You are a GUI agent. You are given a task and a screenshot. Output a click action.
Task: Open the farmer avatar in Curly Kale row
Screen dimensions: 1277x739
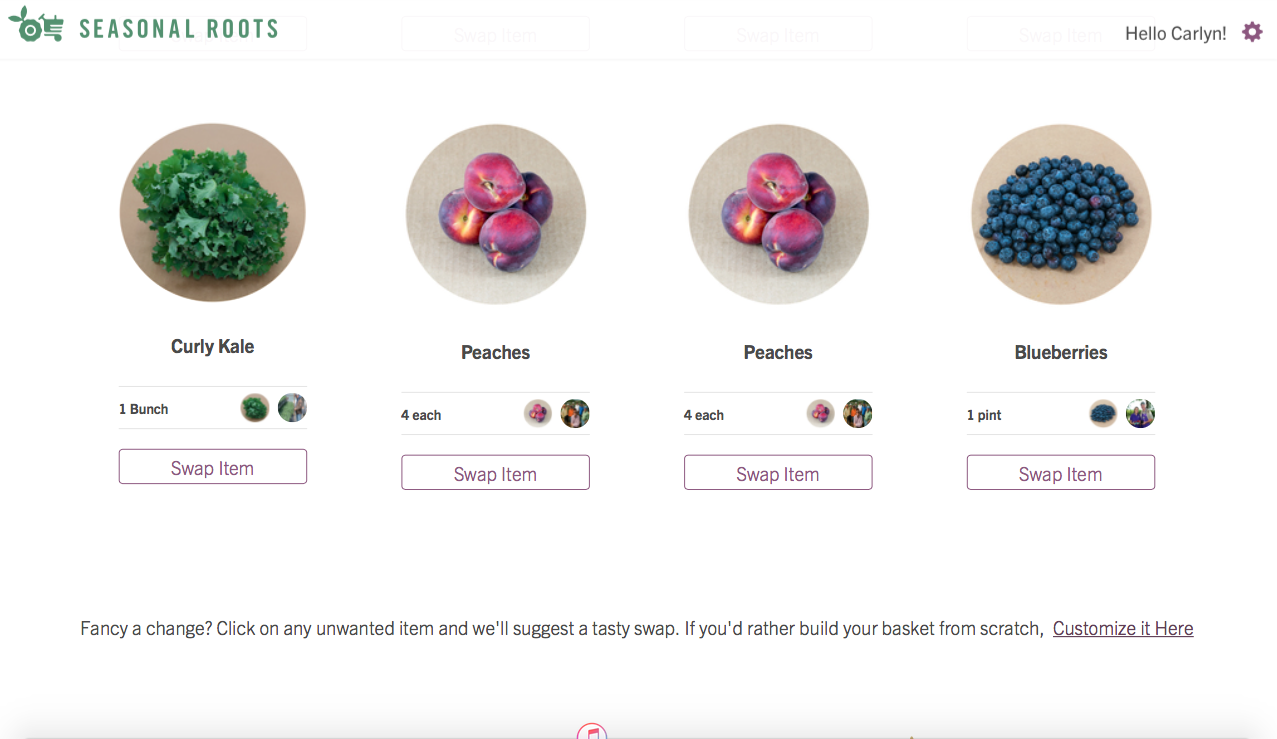click(292, 408)
